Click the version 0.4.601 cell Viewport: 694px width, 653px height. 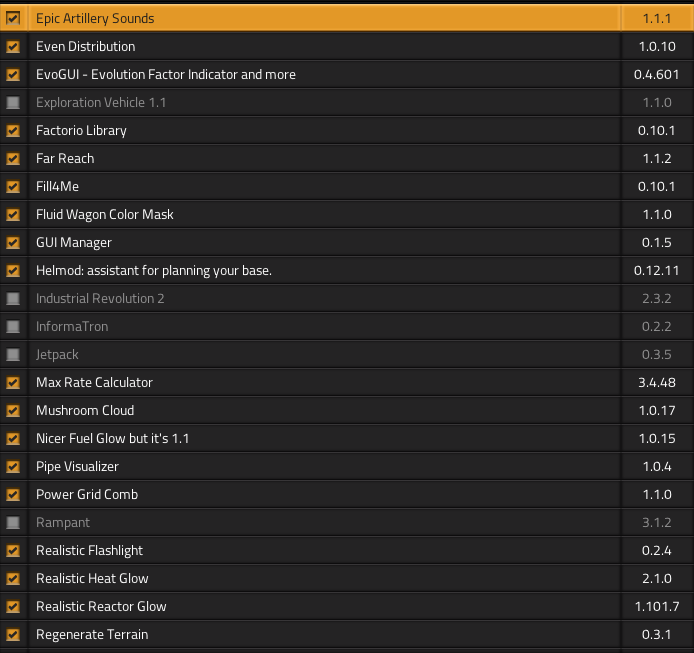point(657,74)
